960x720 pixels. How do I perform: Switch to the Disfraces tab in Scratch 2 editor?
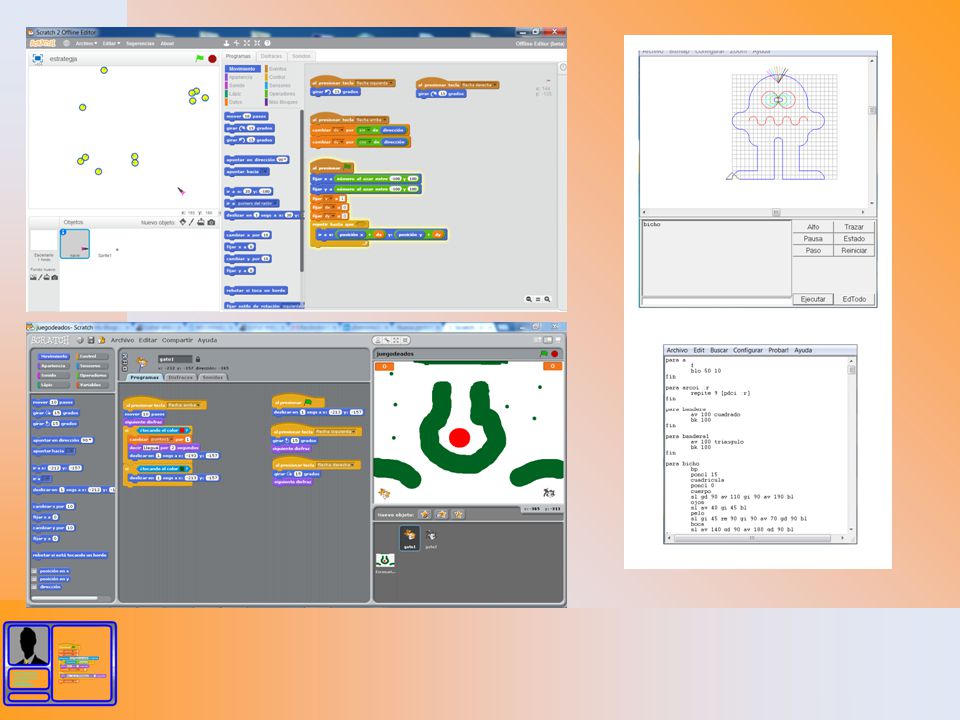pyautogui.click(x=271, y=56)
